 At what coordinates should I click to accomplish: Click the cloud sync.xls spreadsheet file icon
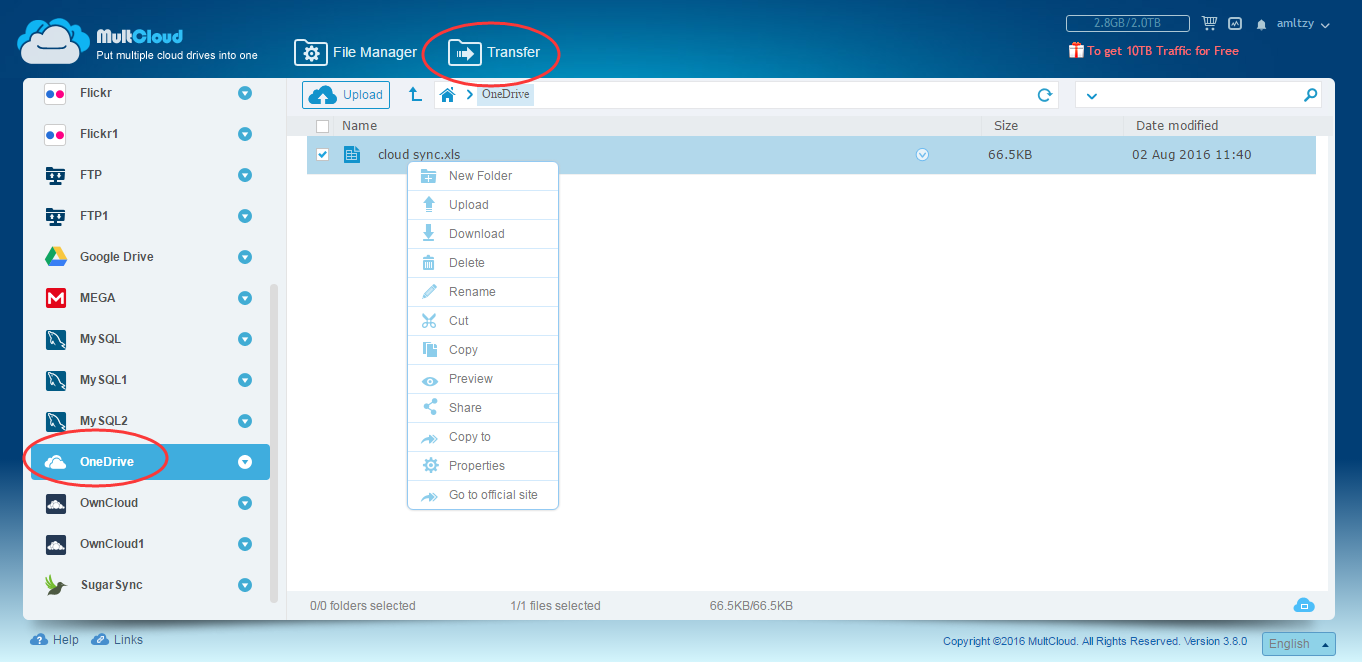coord(352,155)
